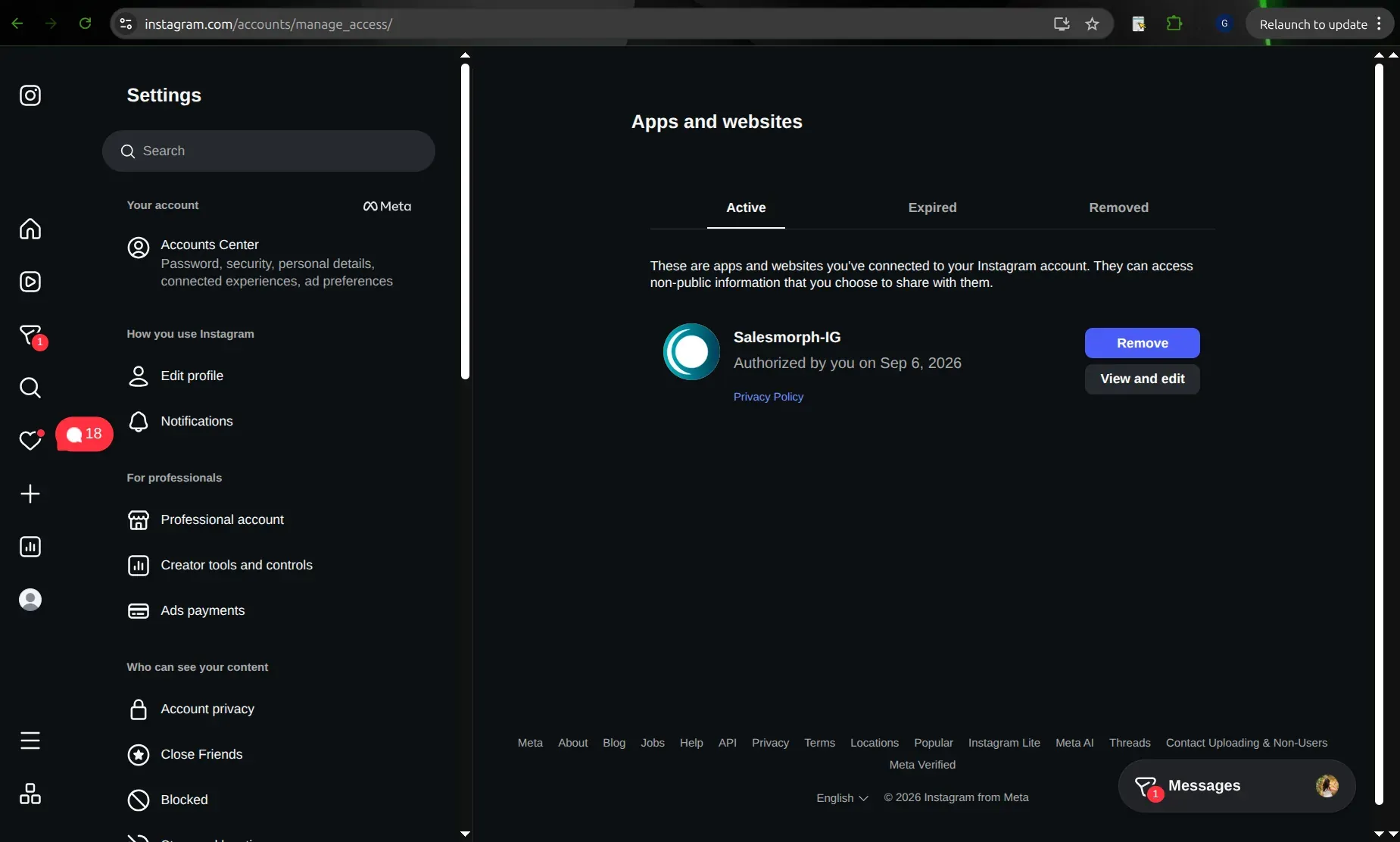Click the bookmarked extension icon in toolbar
This screenshot has height=842, width=1400.
[1139, 23]
